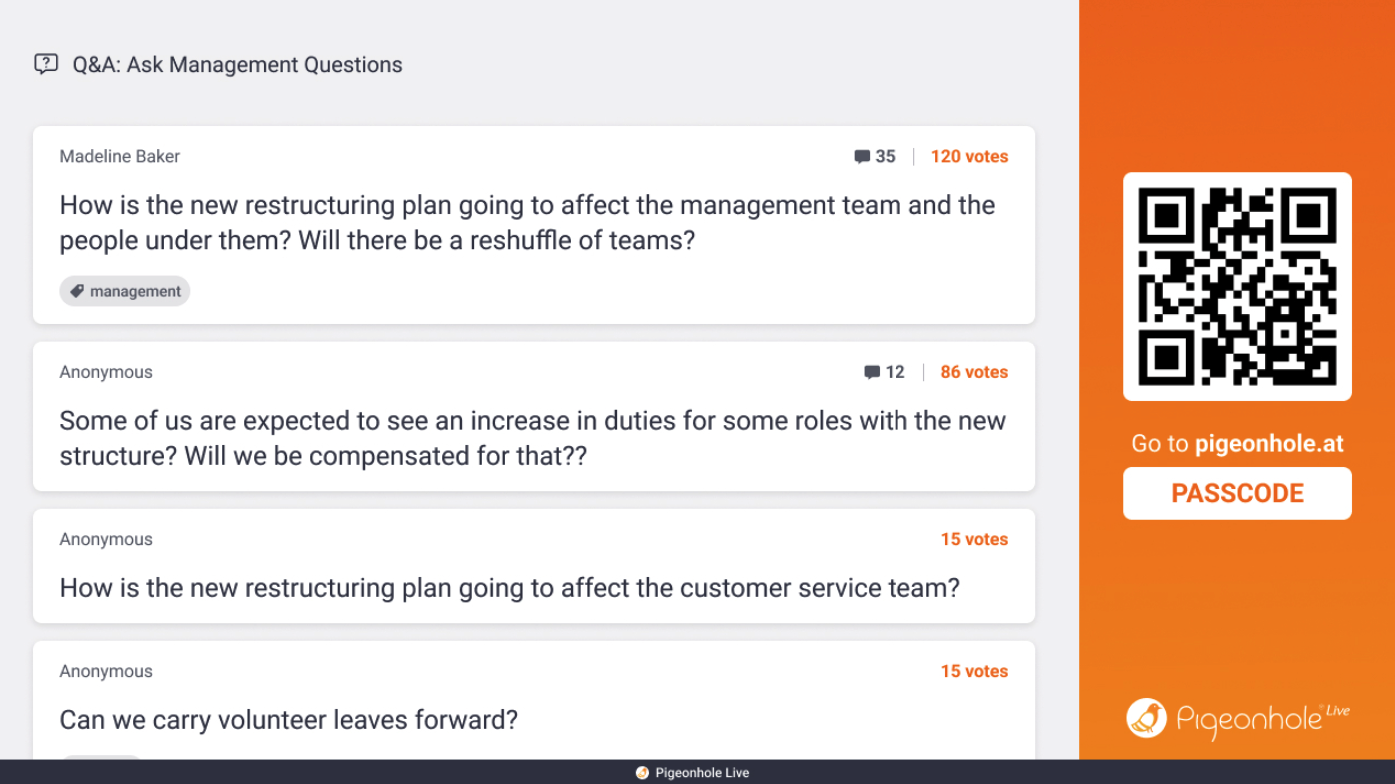This screenshot has width=1395, height=784.
Task: Click the Pigeonhole Live bottom bar label
Action: (702, 773)
